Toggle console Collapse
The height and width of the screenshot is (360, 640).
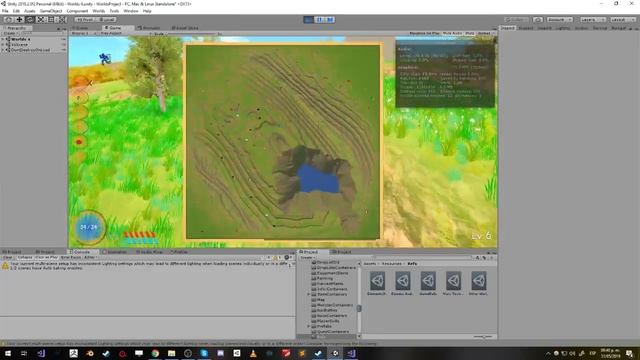click(x=24, y=258)
